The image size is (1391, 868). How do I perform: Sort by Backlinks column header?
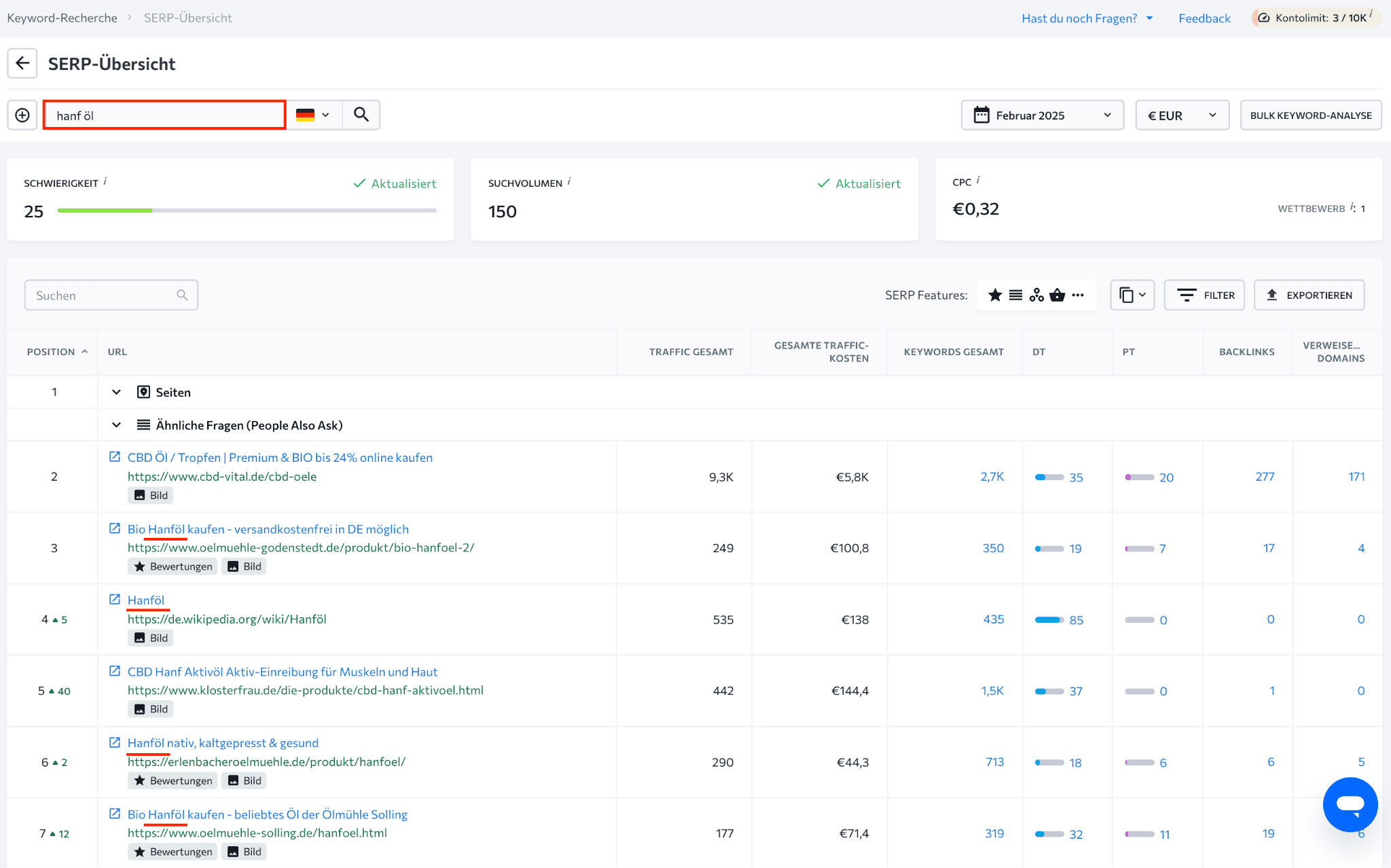point(1246,352)
